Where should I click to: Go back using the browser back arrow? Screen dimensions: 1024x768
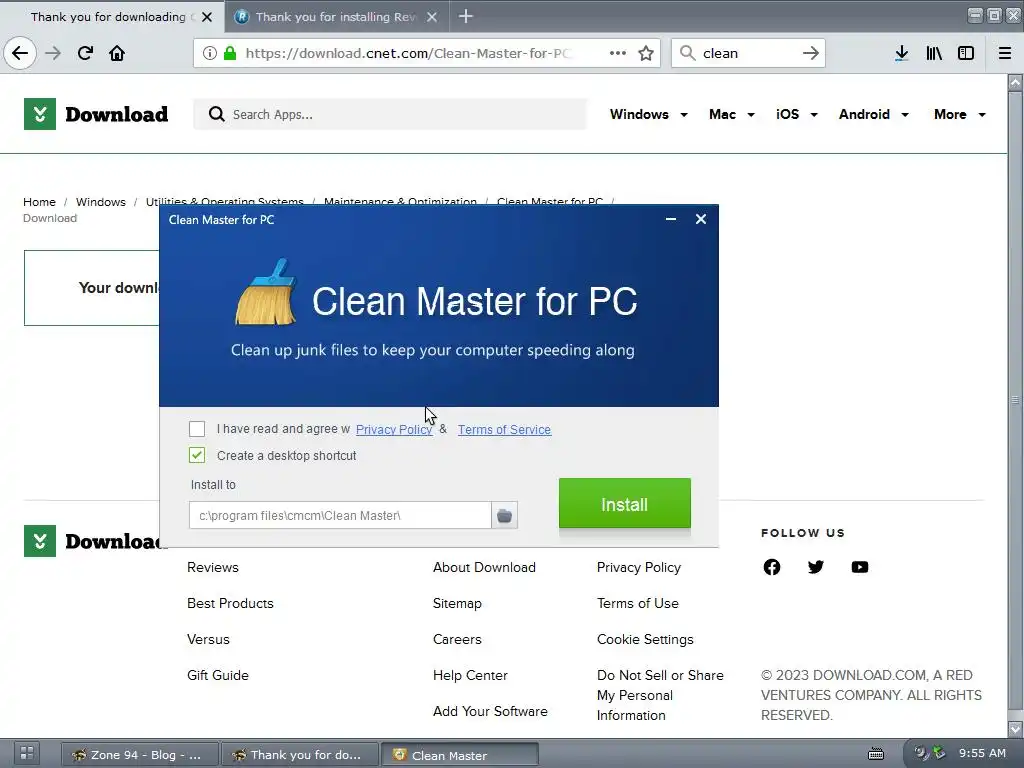[x=20, y=53]
